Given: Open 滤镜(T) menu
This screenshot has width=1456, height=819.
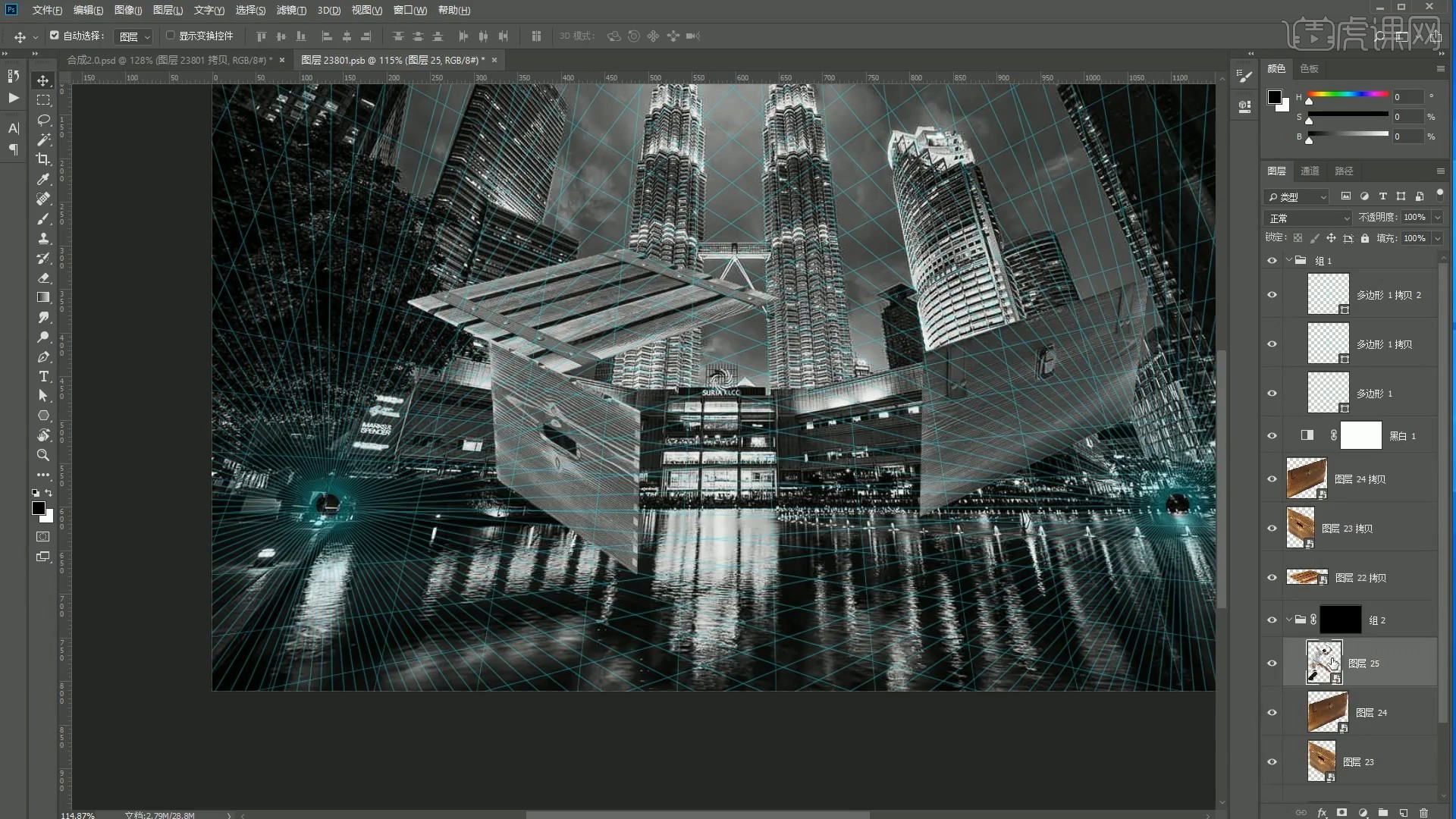Looking at the screenshot, I should 291,10.
